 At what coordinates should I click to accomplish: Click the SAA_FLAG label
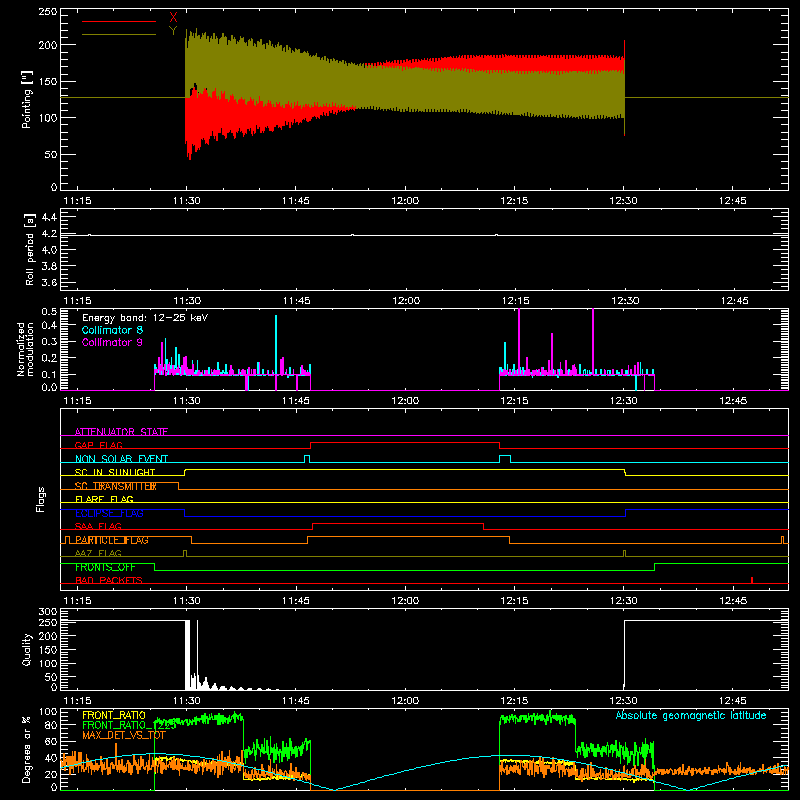click(98, 526)
